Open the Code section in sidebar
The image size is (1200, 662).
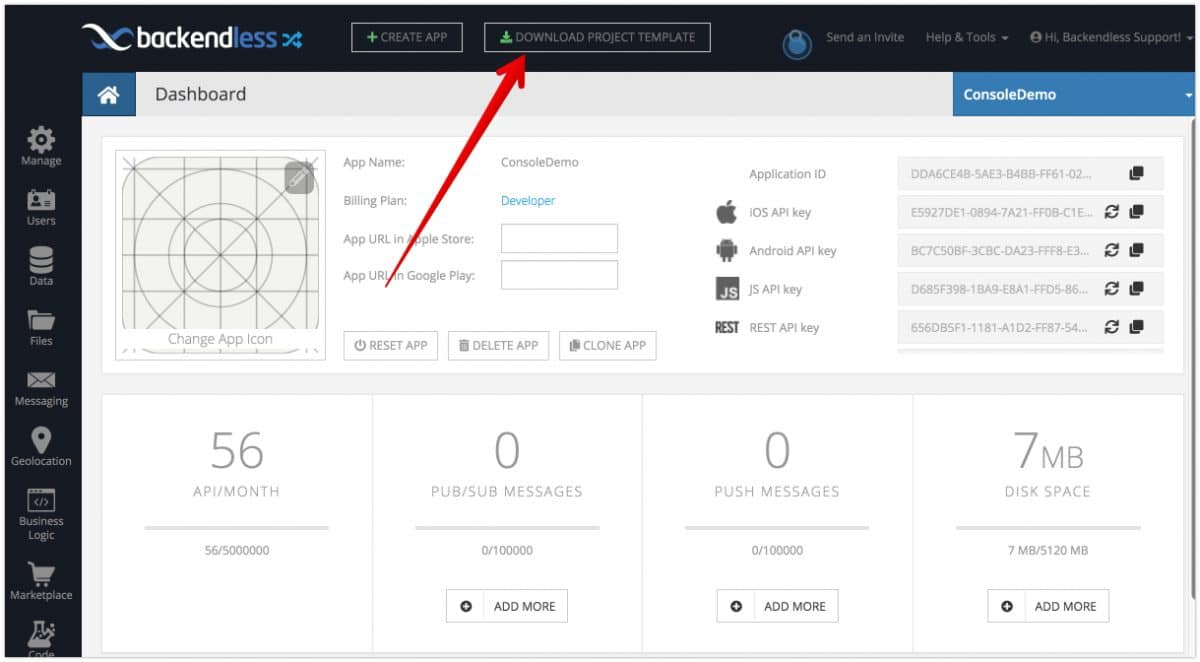(41, 640)
